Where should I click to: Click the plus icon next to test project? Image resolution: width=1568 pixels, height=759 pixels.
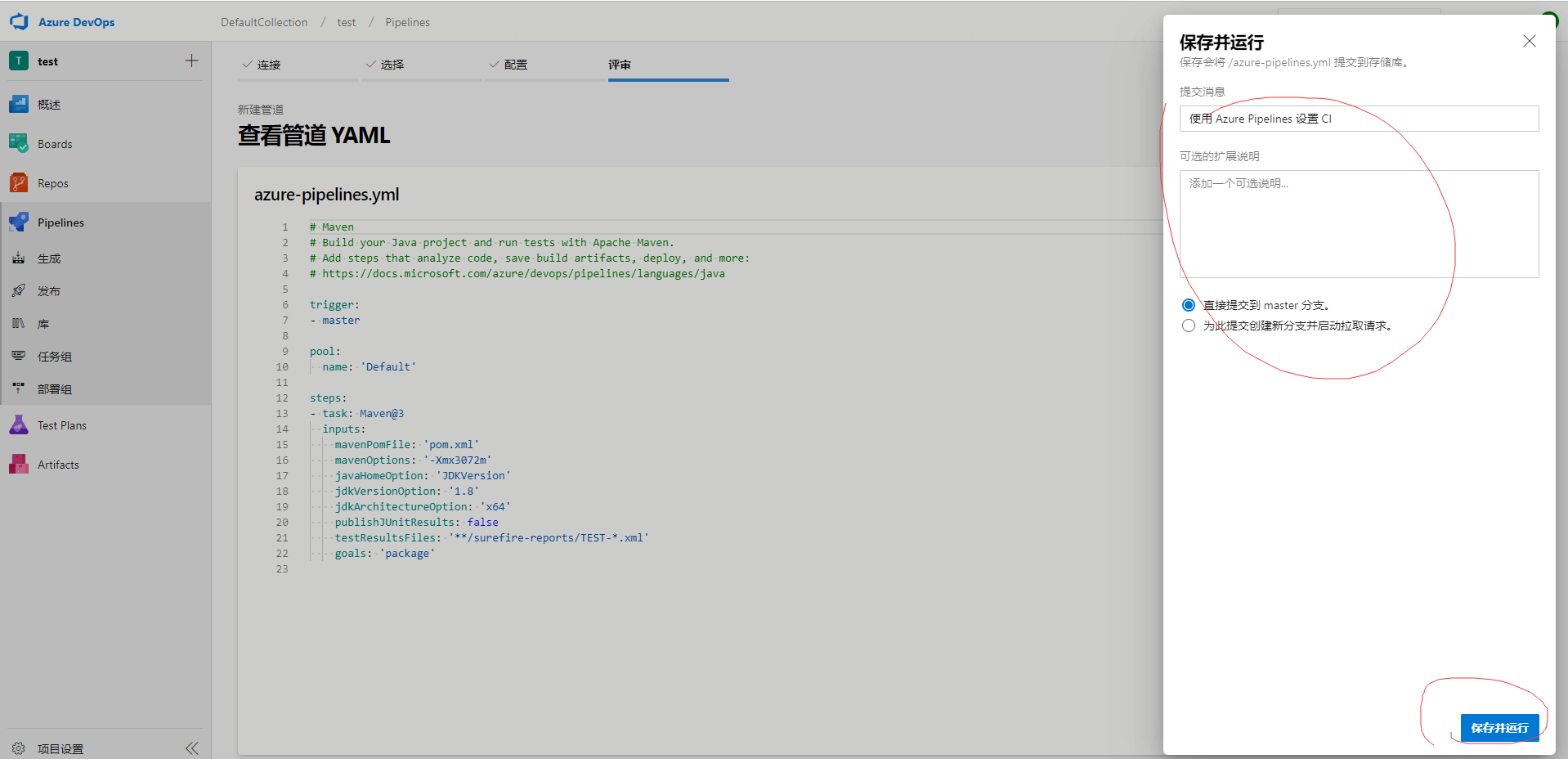[x=191, y=61]
